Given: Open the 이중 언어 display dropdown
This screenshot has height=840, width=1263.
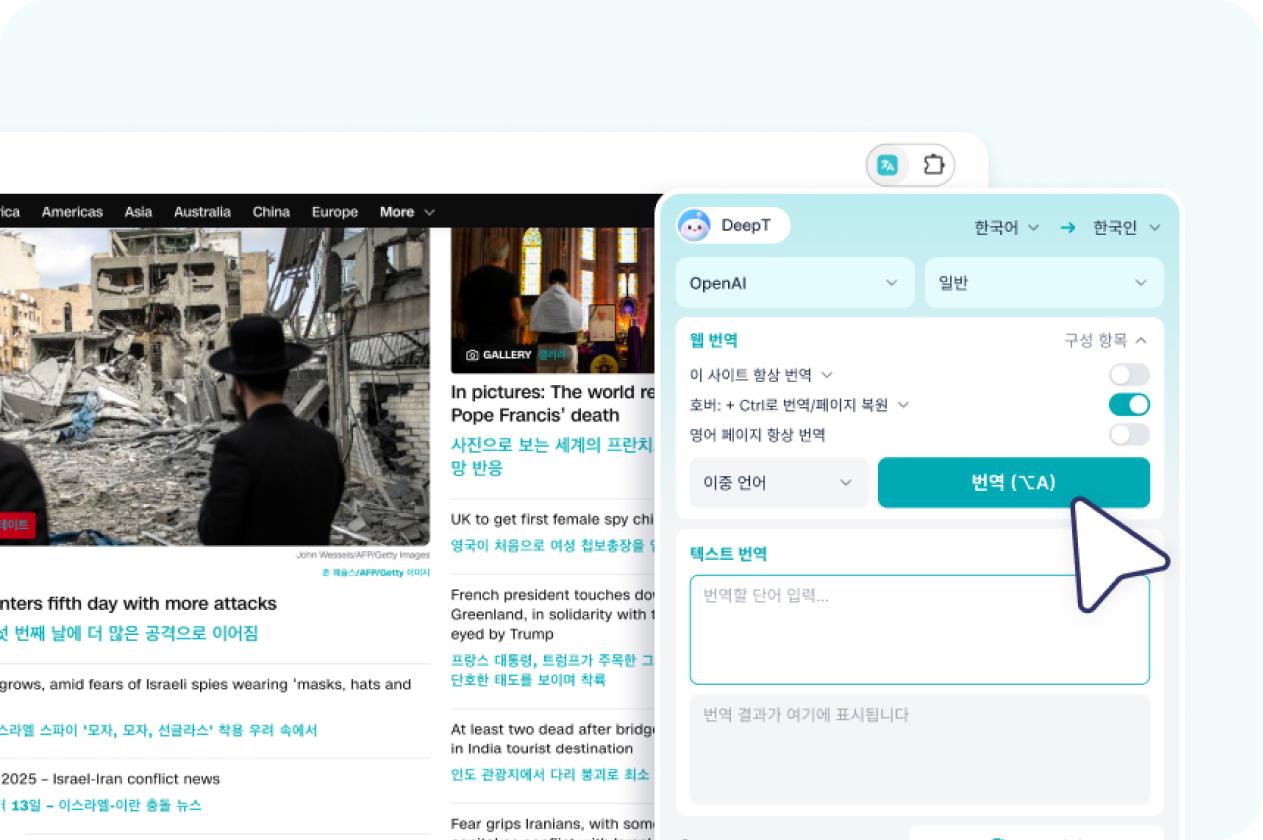Looking at the screenshot, I should point(779,483).
